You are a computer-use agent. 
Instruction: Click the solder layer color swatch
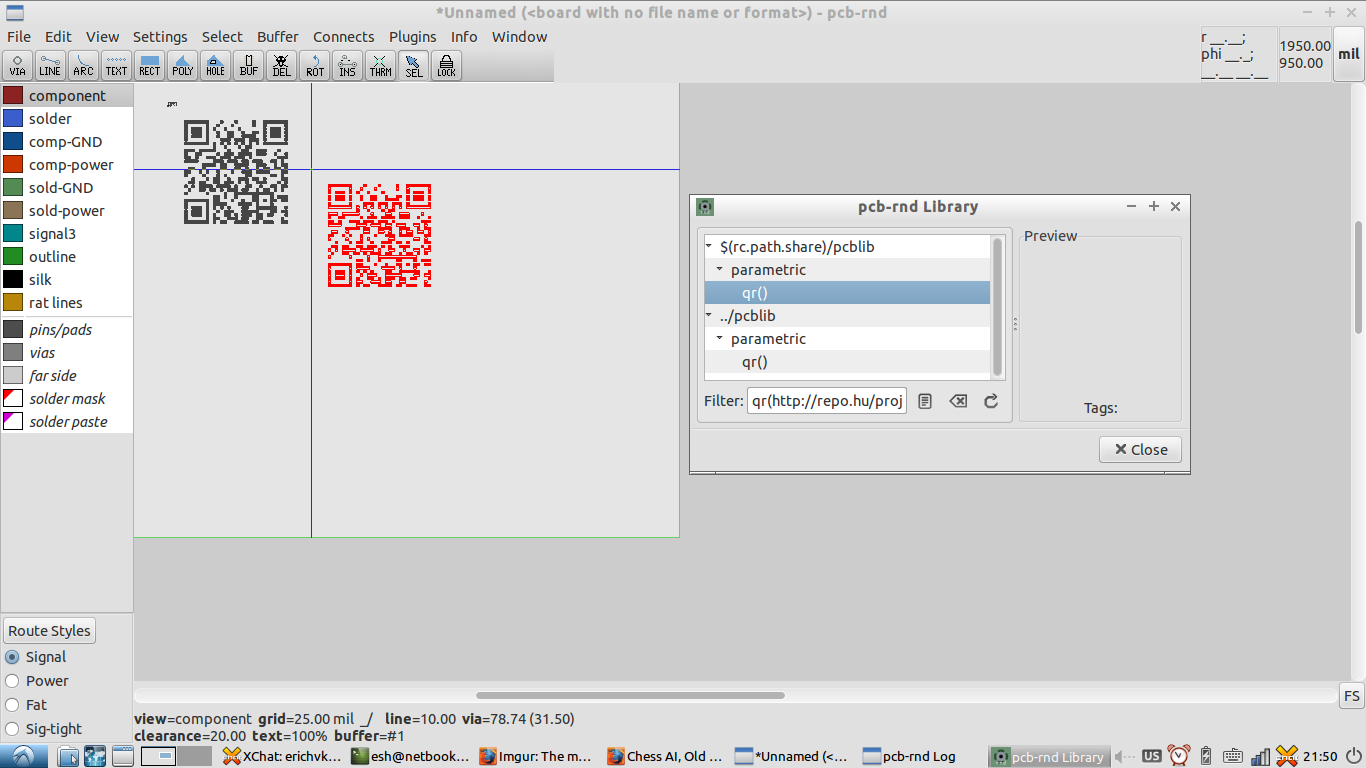coord(11,118)
